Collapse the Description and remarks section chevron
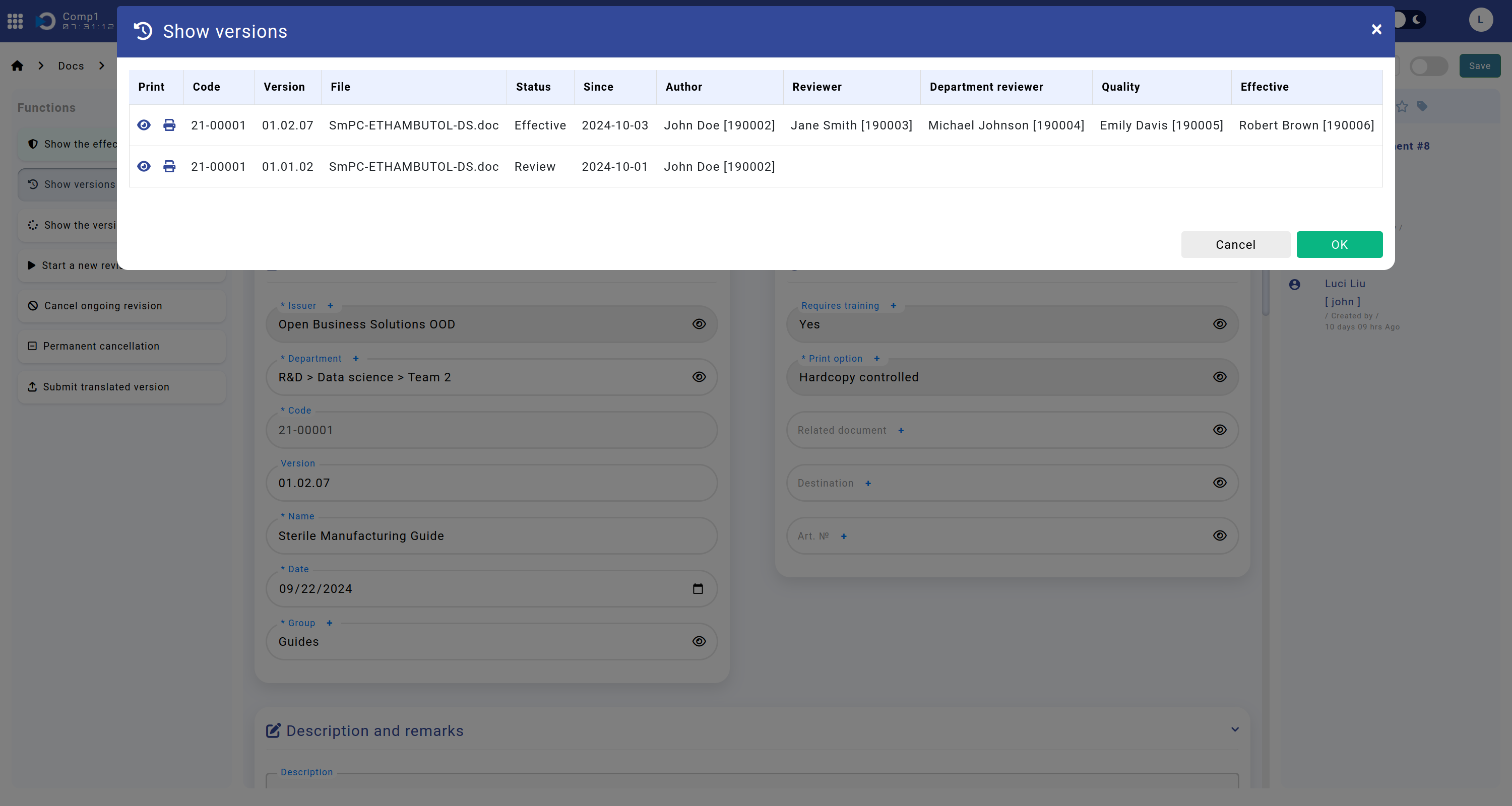The image size is (1512, 806). [x=1235, y=730]
